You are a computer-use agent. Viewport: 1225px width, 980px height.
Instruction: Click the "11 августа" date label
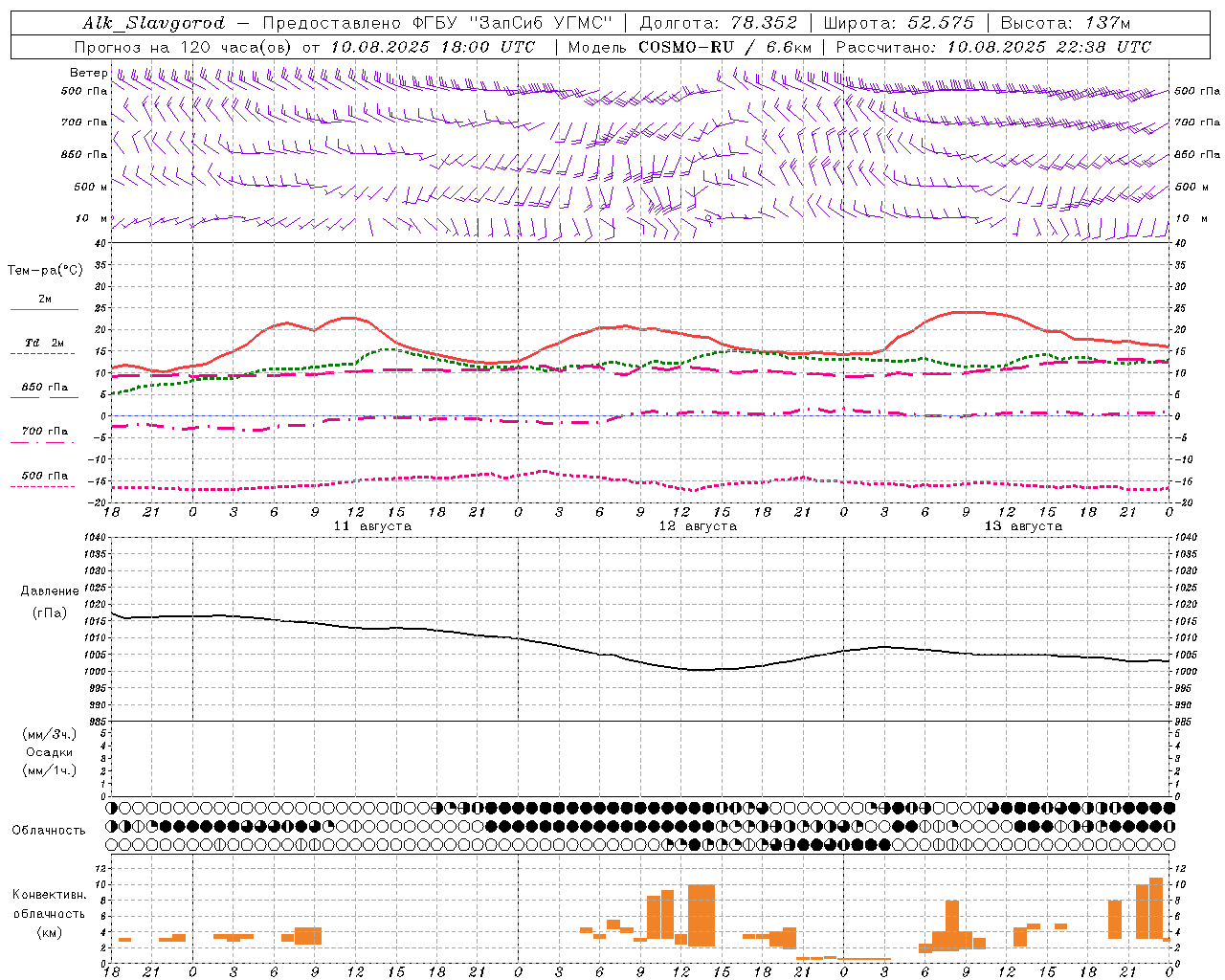click(372, 526)
